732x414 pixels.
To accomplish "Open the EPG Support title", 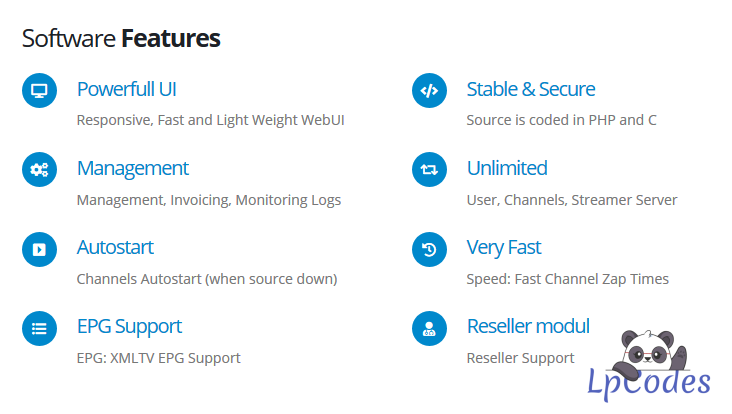I will coord(129,326).
